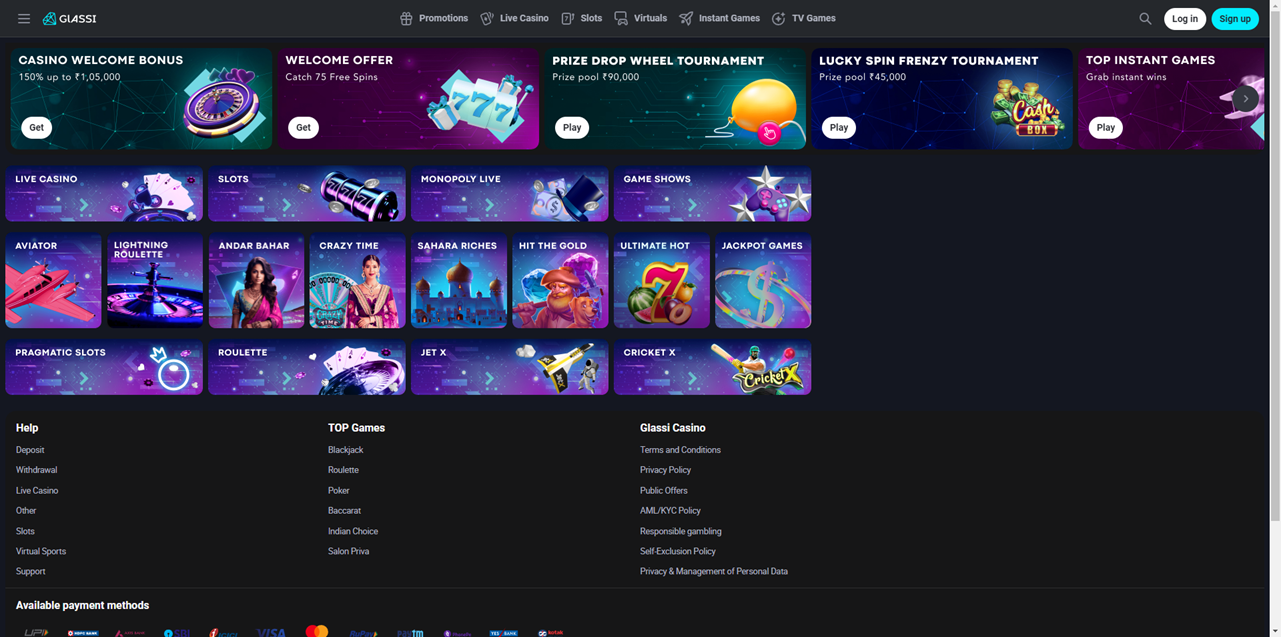The height and width of the screenshot is (637, 1281).
Task: View the Responsible gambling policy
Action: [681, 531]
